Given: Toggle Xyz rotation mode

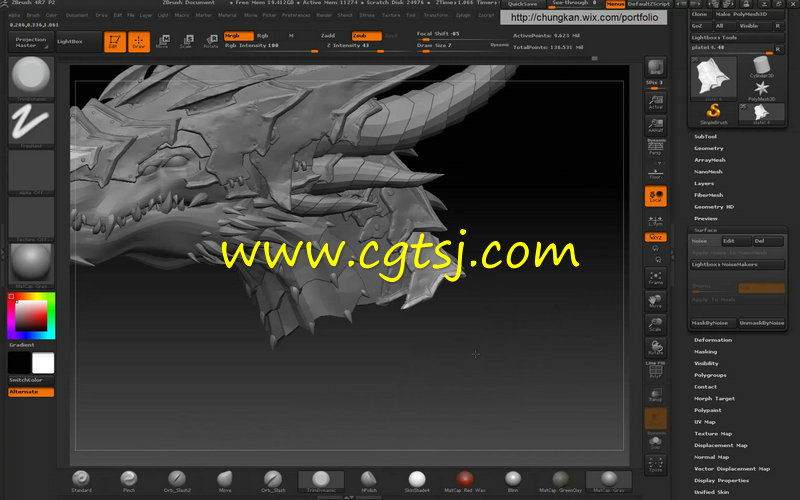Looking at the screenshot, I should coord(656,237).
